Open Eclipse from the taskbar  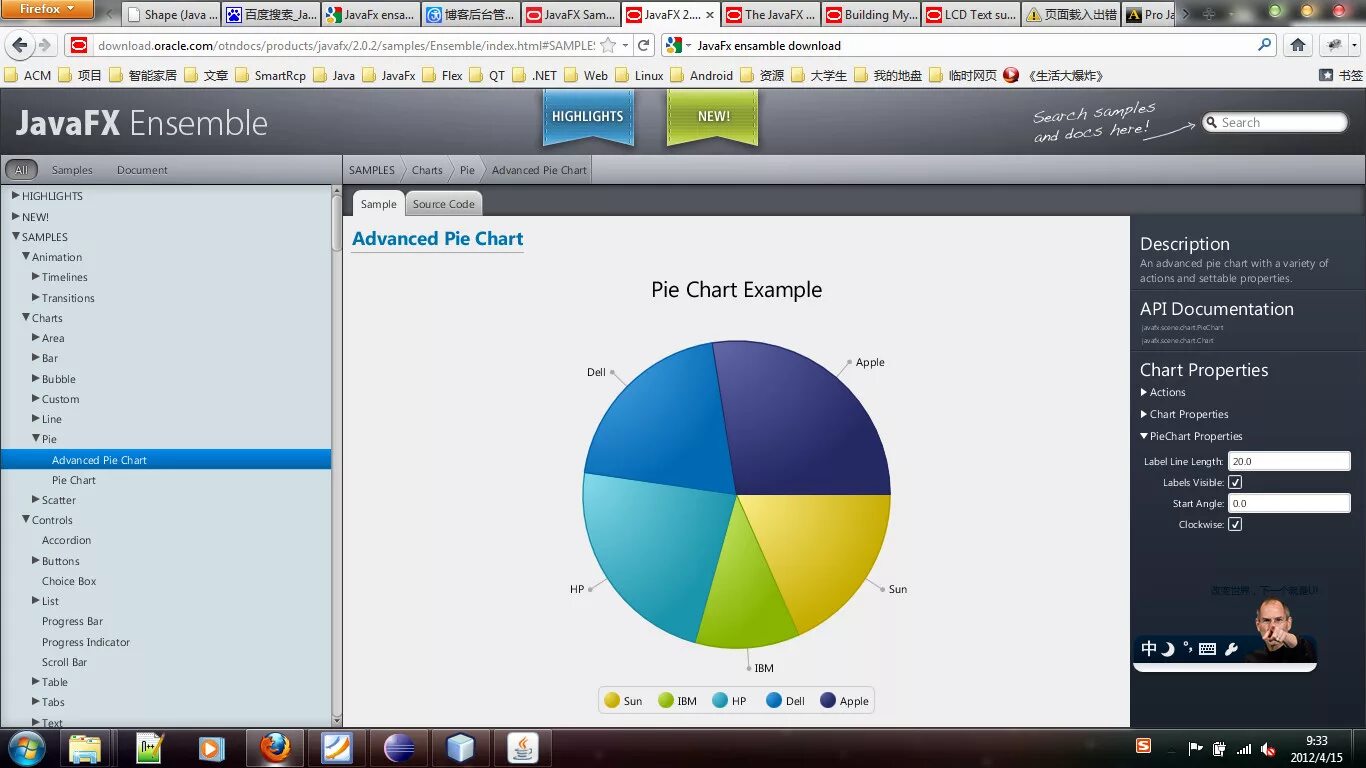399,748
